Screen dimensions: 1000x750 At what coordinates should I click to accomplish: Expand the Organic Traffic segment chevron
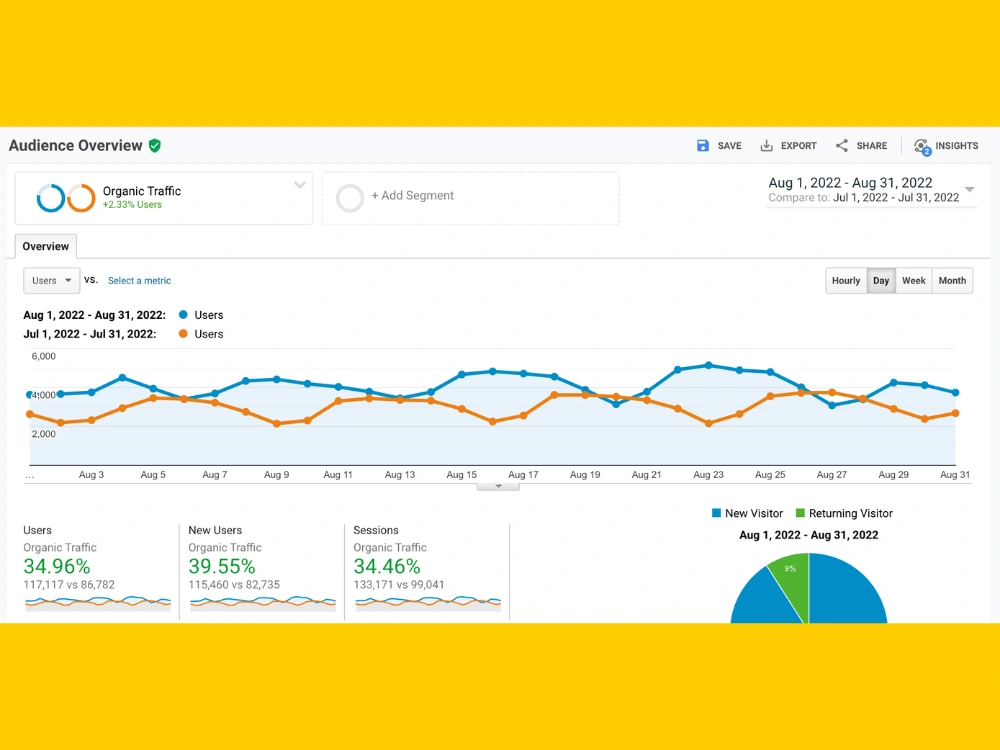tap(300, 185)
